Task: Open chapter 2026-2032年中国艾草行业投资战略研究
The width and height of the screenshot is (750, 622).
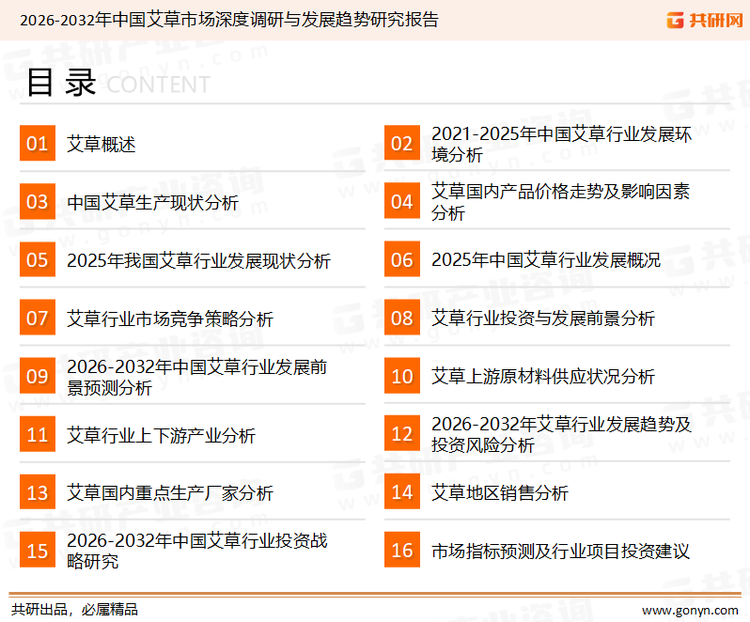Action: coord(197,551)
